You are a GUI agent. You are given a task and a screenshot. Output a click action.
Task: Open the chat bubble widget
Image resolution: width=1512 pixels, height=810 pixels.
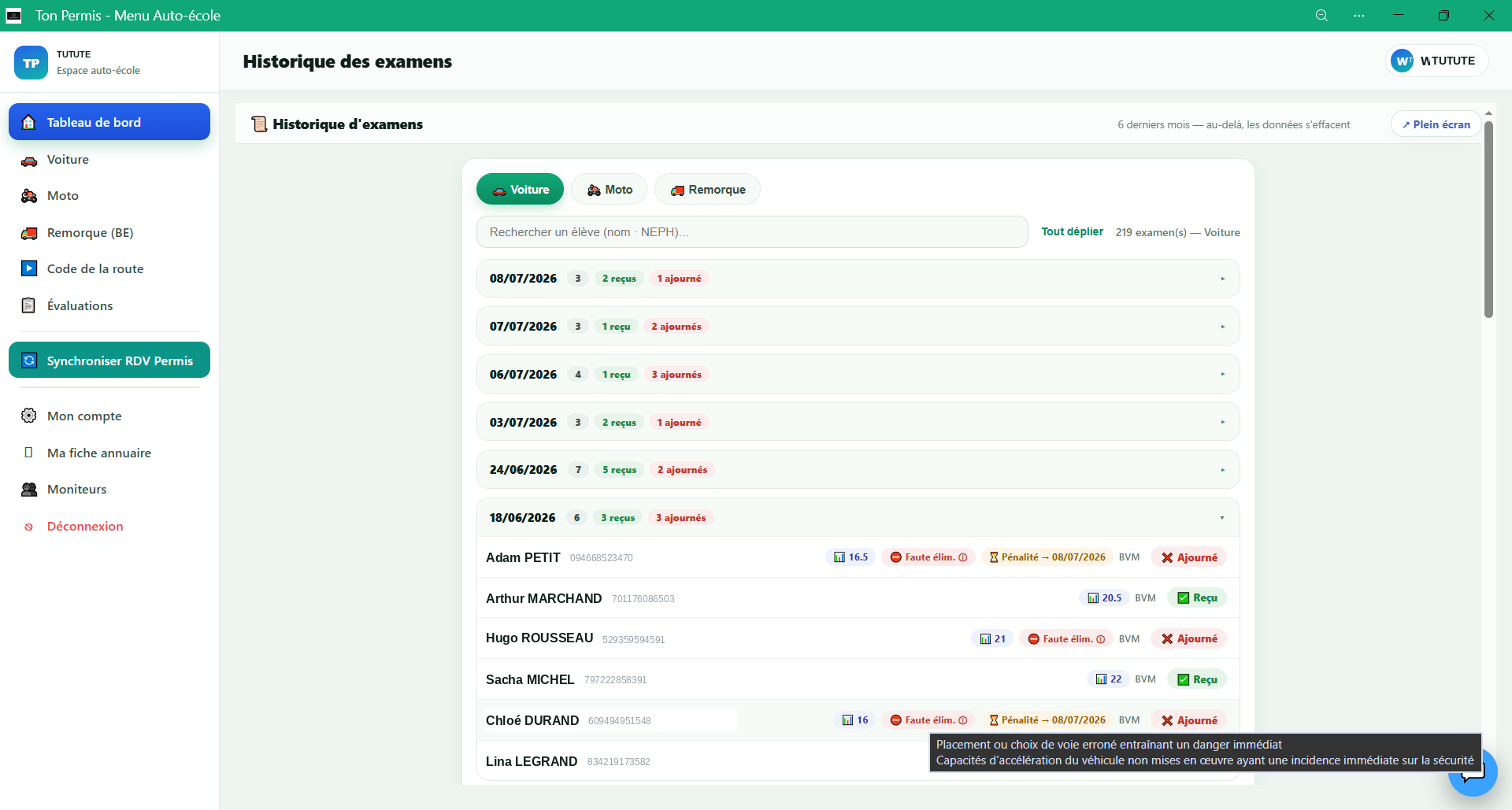click(x=1473, y=775)
